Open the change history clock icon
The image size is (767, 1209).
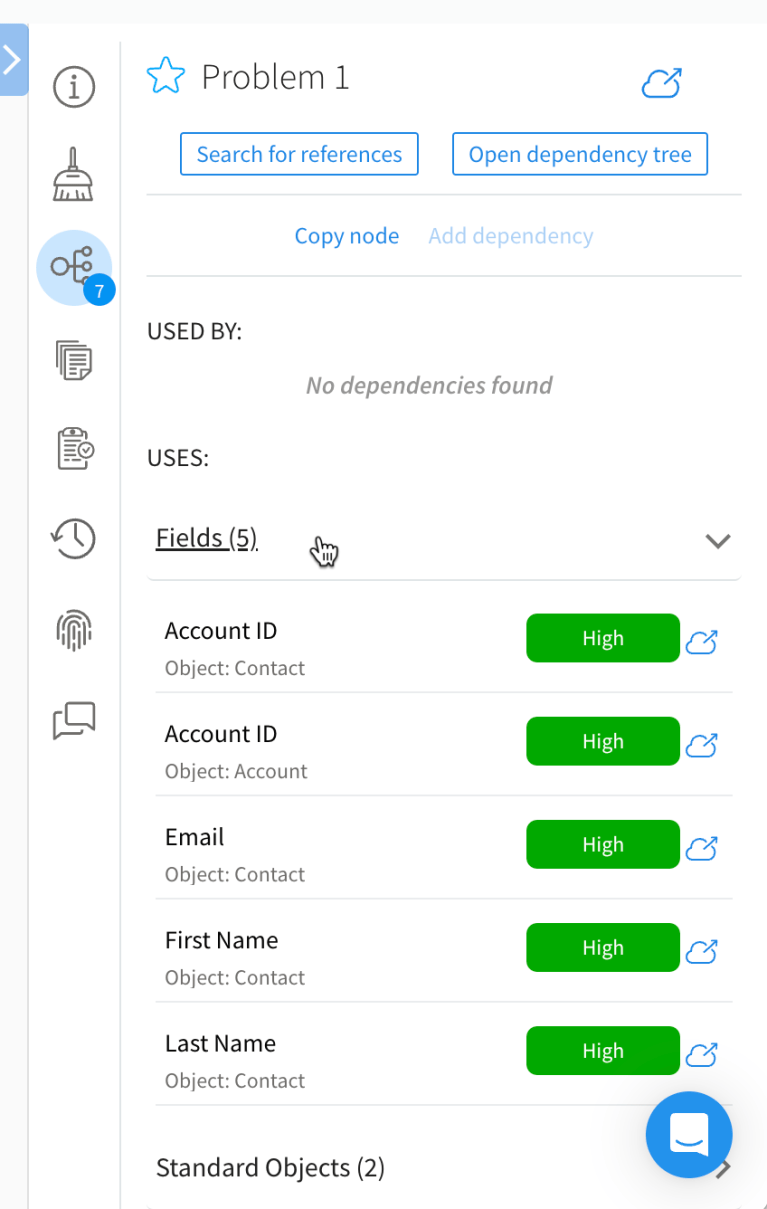coord(74,539)
